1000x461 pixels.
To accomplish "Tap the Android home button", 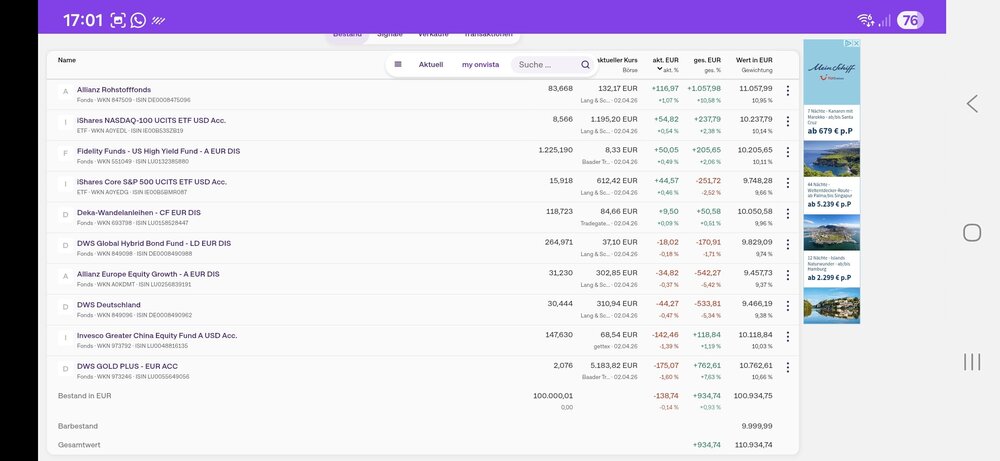I will 972,233.
